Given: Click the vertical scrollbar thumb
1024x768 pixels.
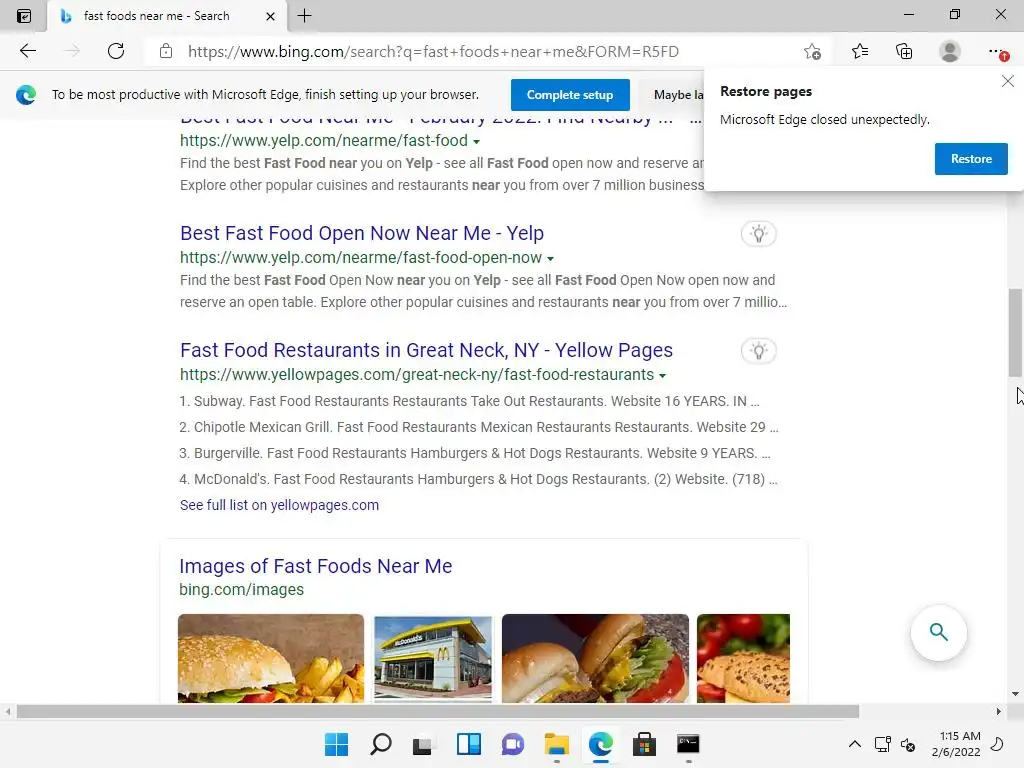Looking at the screenshot, I should [1015, 332].
